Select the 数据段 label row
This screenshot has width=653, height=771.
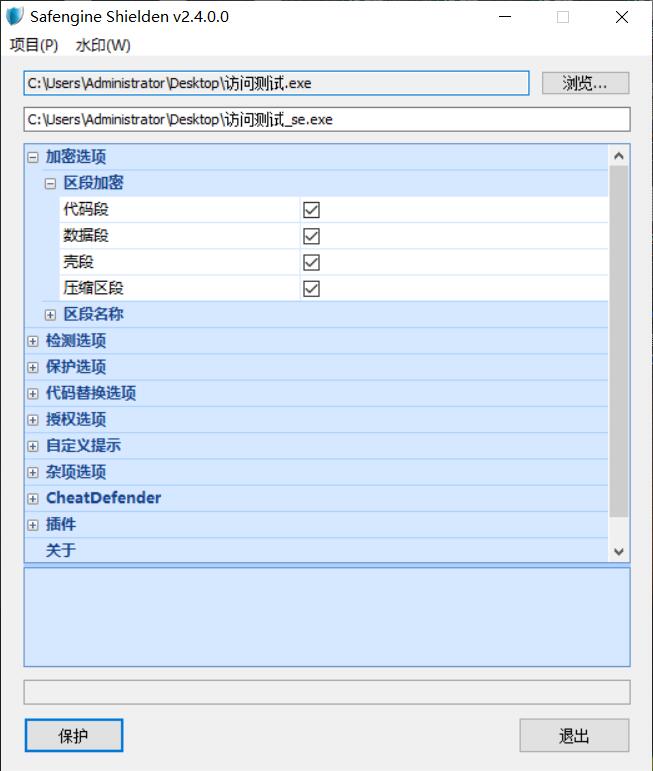click(179, 236)
